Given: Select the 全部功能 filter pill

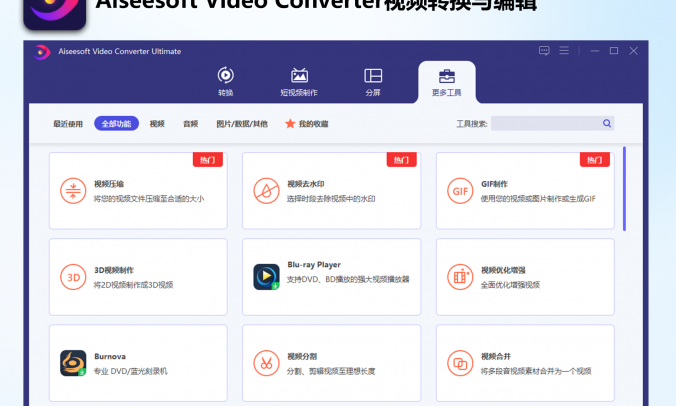Looking at the screenshot, I should tap(116, 124).
